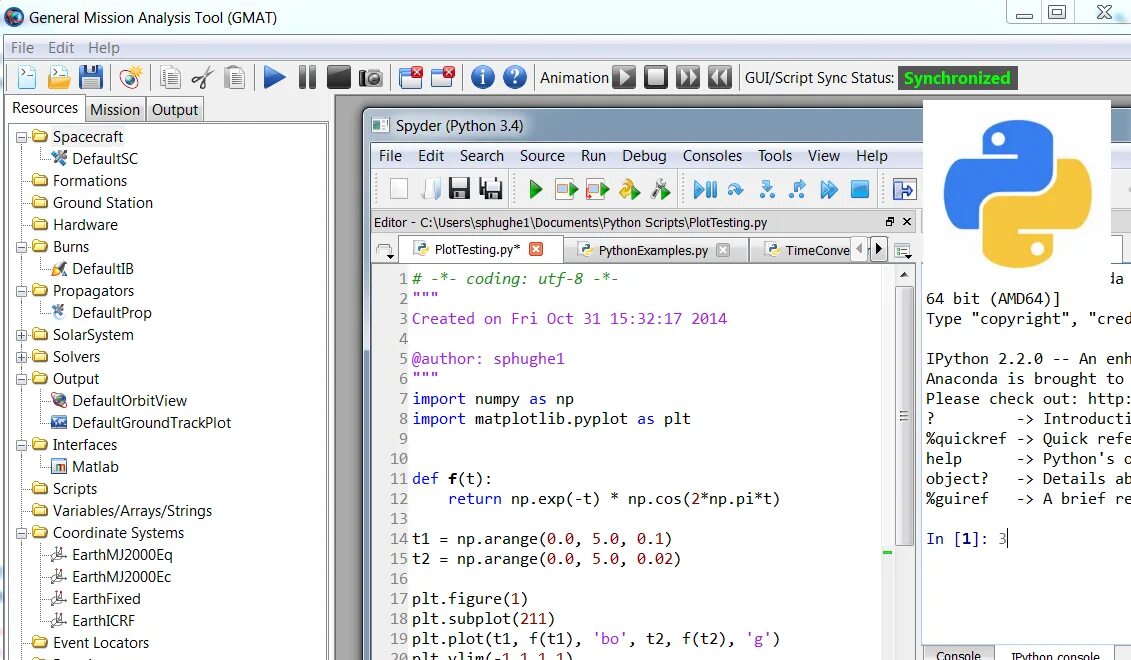Open the Spyder Source menu

coord(542,156)
